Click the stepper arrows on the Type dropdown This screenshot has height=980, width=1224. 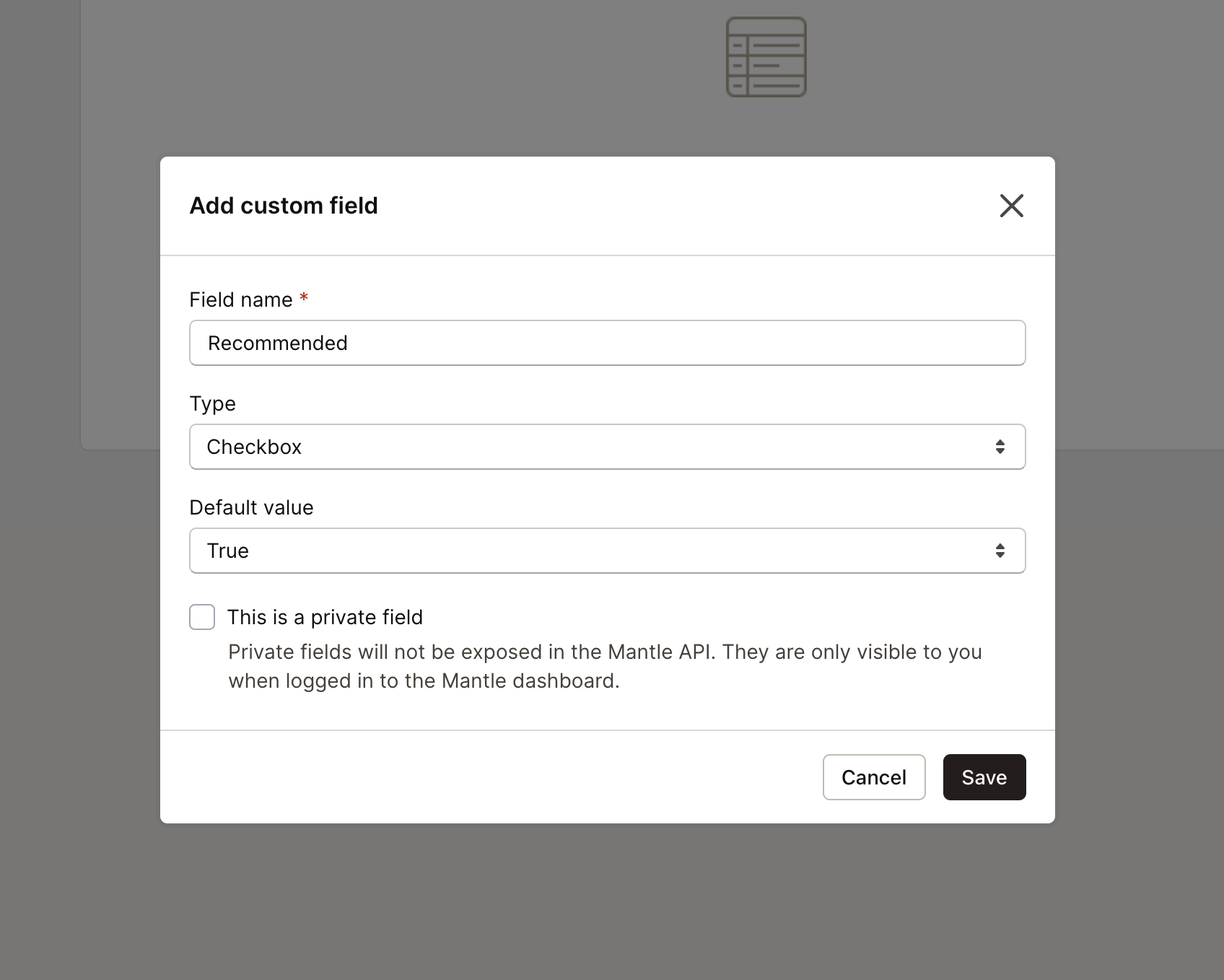pyautogui.click(x=1000, y=446)
